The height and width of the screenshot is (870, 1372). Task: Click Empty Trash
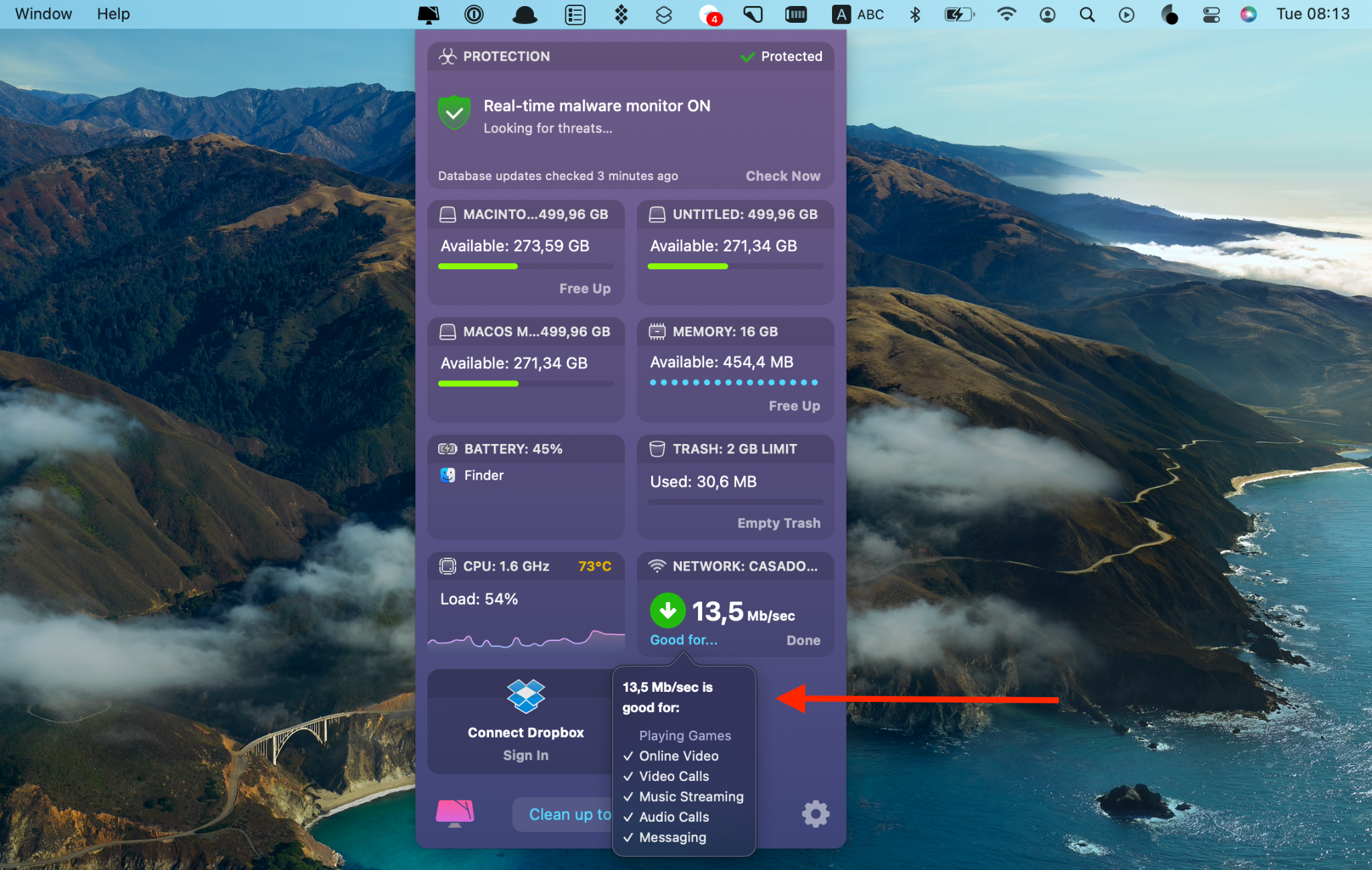coord(778,522)
